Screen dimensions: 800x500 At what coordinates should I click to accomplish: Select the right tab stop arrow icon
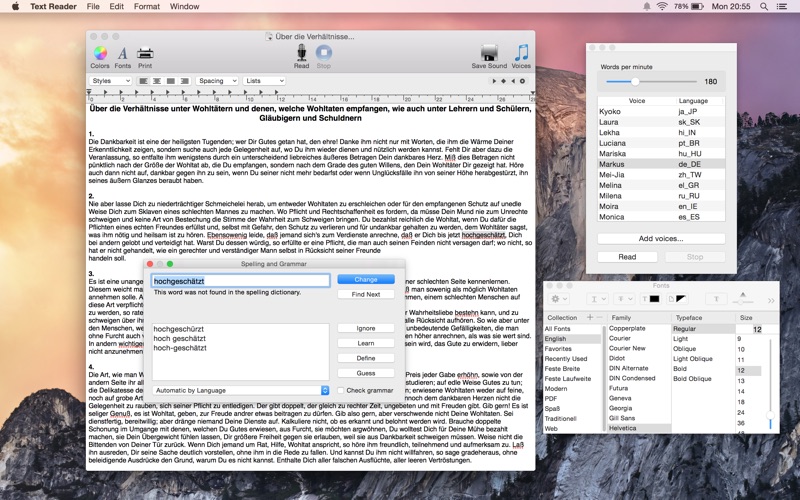[x=513, y=81]
